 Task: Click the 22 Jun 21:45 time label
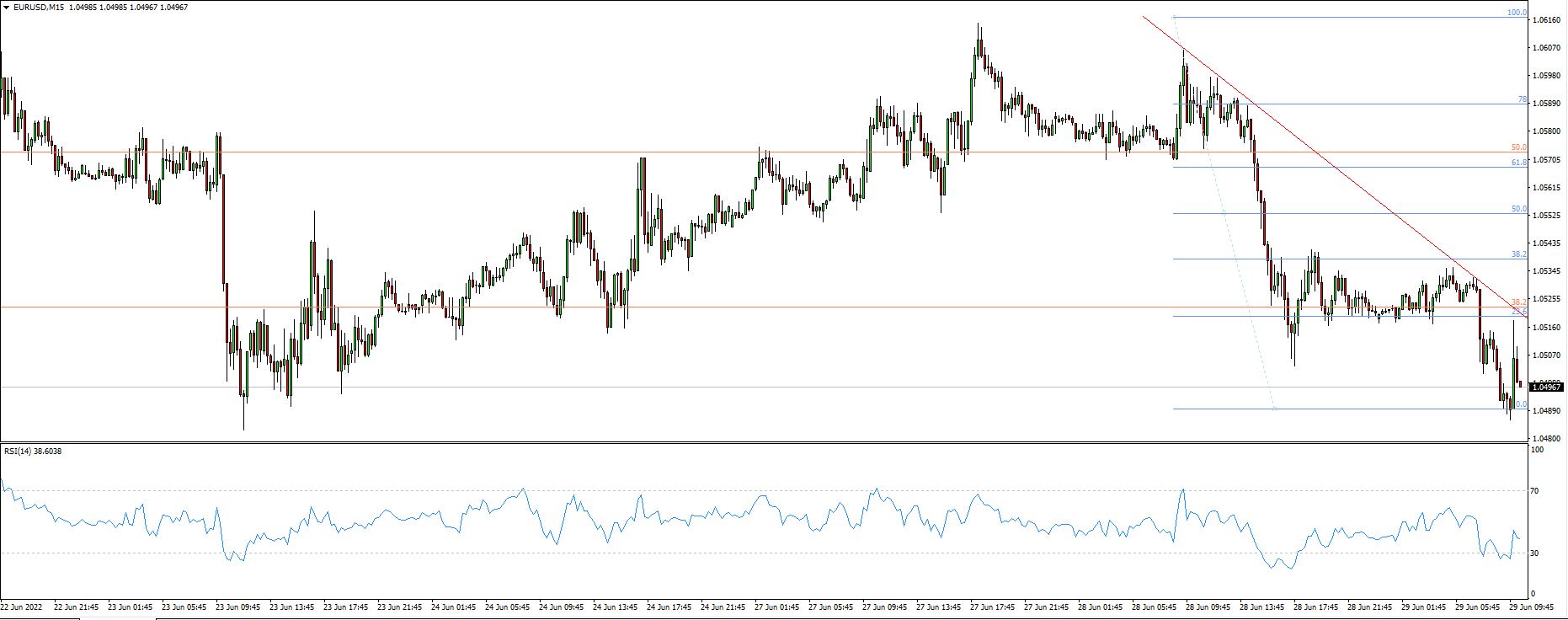coord(76,607)
